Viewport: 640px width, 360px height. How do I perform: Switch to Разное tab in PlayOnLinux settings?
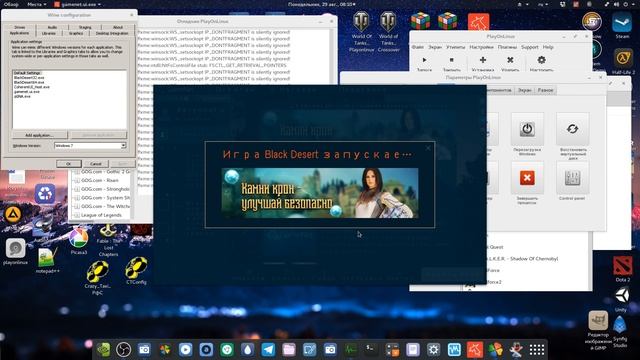[x=545, y=90]
